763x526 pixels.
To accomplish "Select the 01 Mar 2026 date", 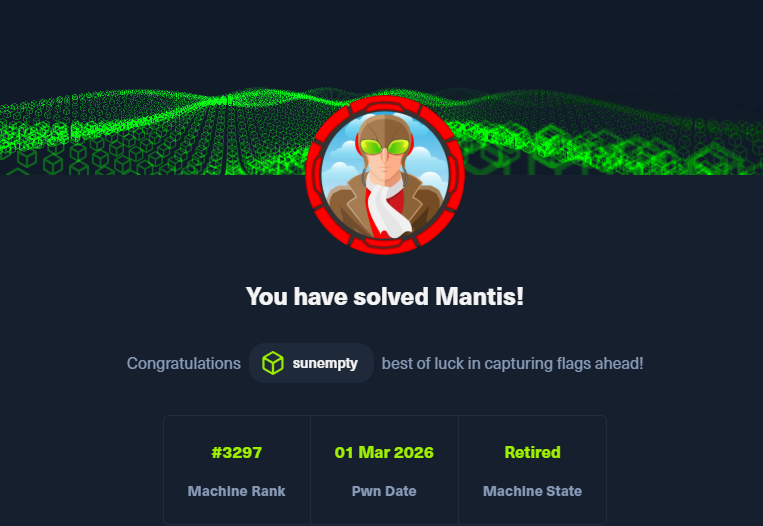I will 384,453.
